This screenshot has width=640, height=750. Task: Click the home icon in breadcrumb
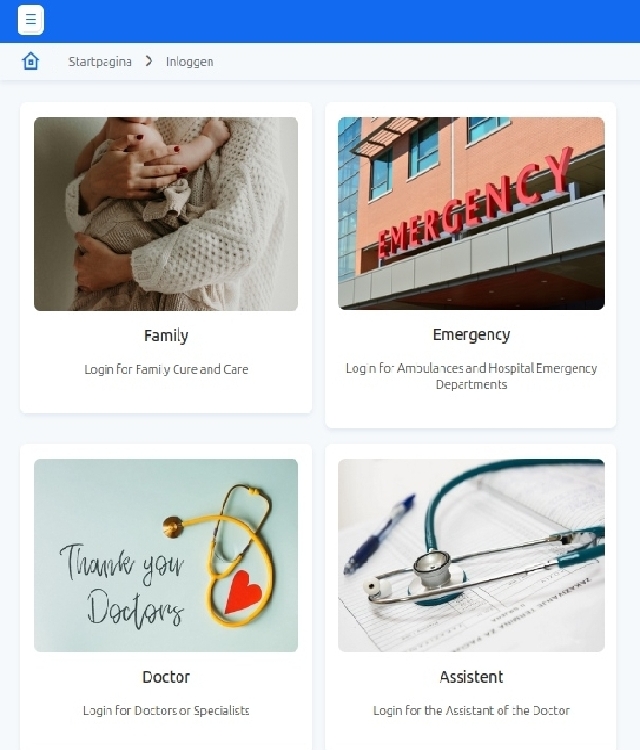pos(31,61)
